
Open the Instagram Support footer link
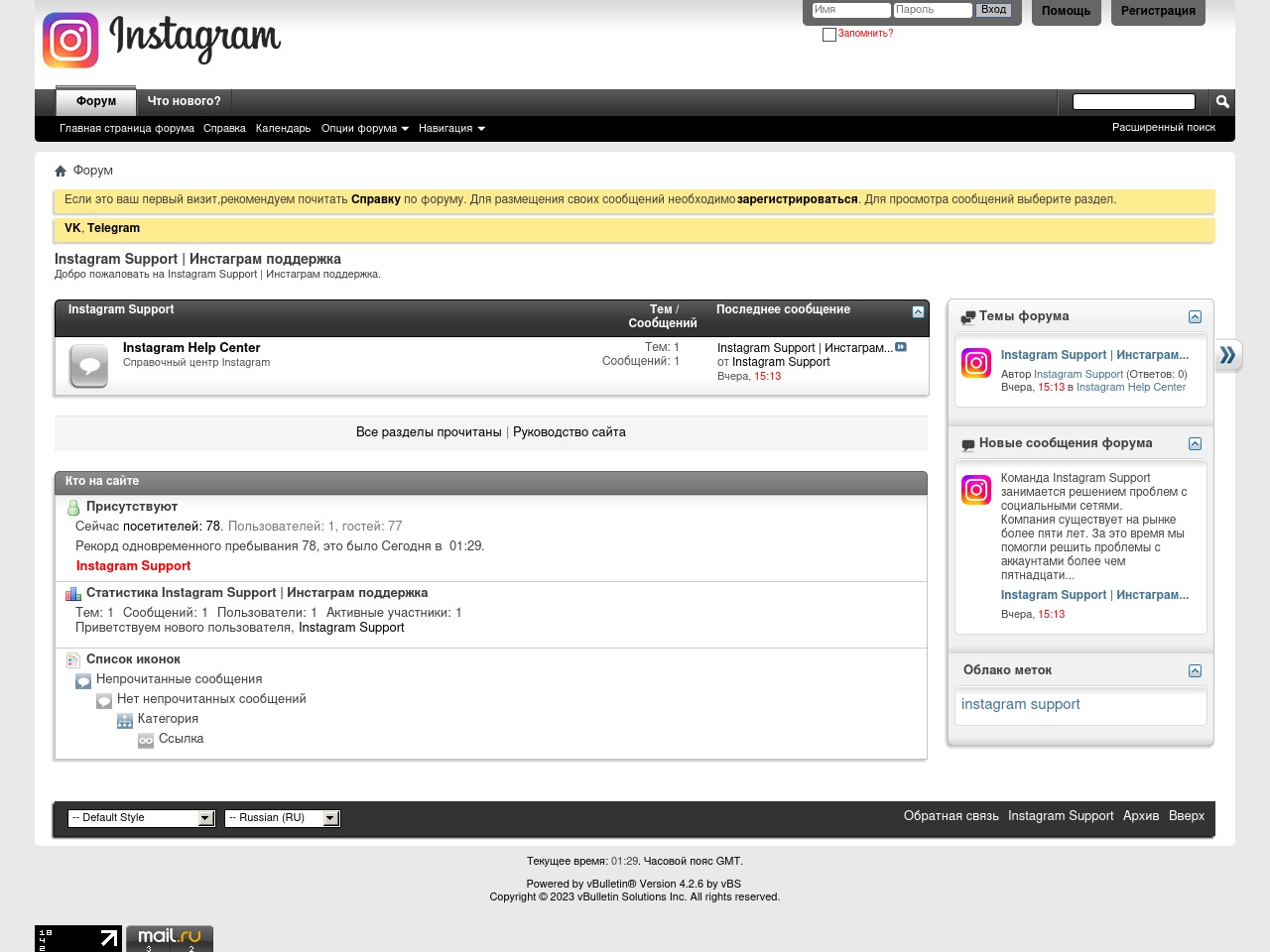(x=1061, y=816)
